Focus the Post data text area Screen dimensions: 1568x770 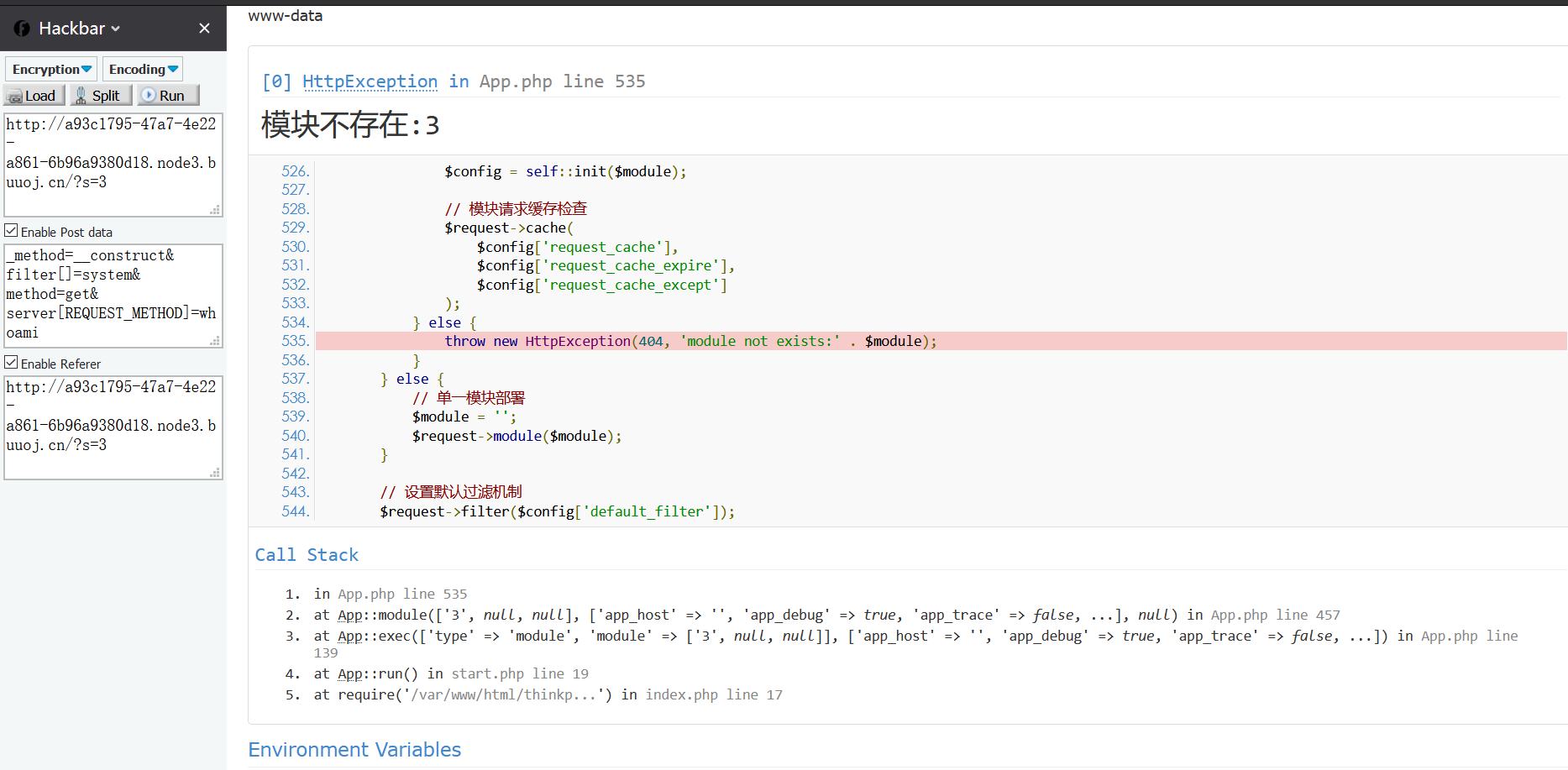point(113,296)
